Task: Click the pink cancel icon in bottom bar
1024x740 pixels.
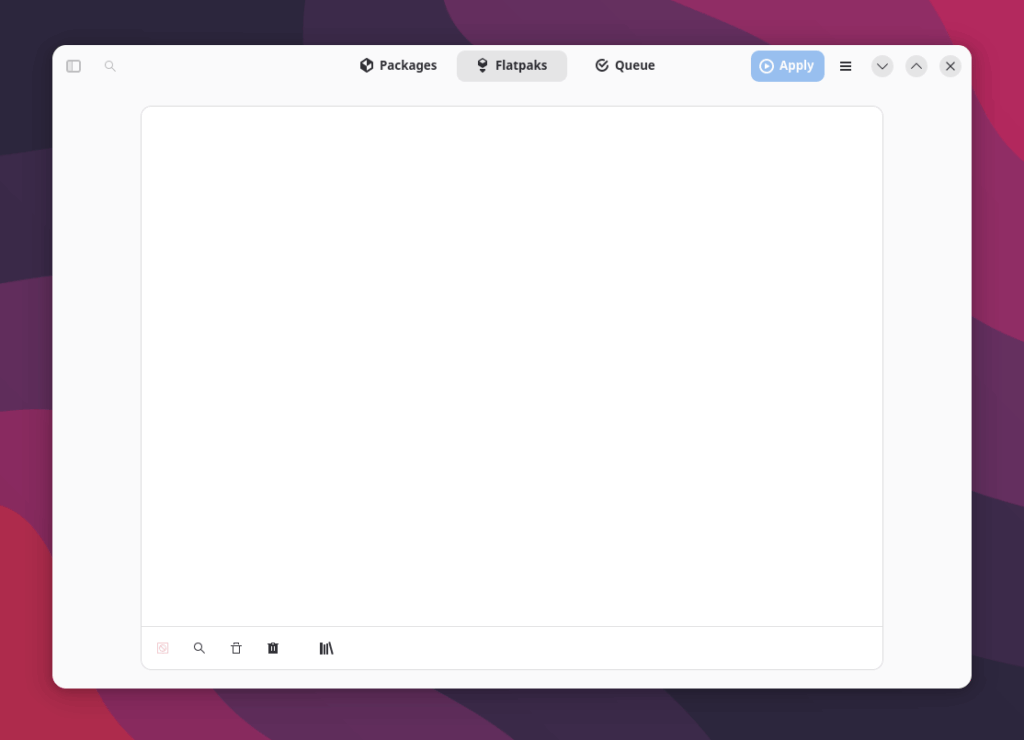Action: click(163, 648)
